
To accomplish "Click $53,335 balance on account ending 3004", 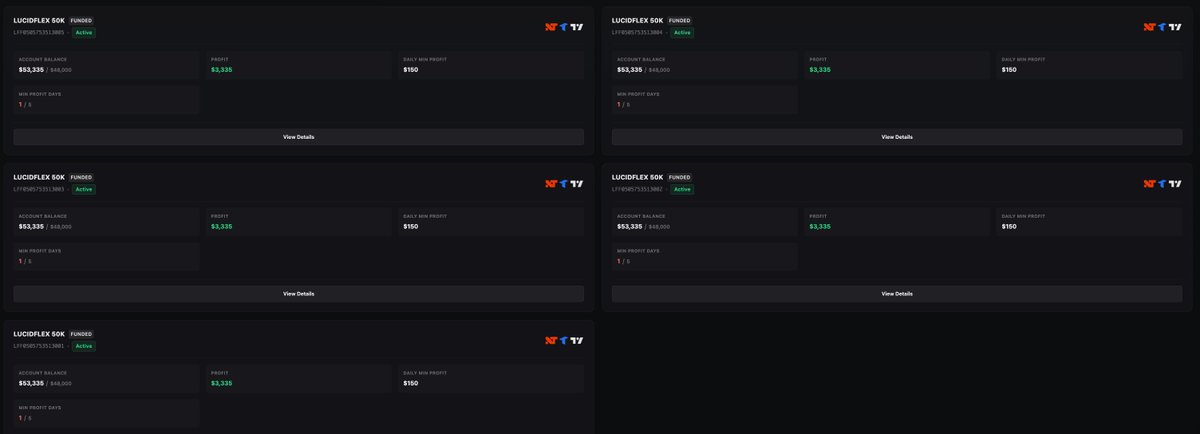I will (x=630, y=70).
